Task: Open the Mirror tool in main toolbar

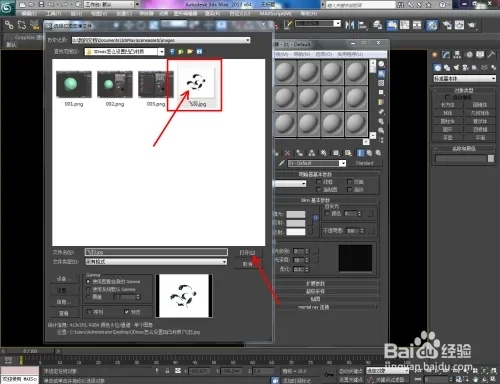Action: (349, 25)
